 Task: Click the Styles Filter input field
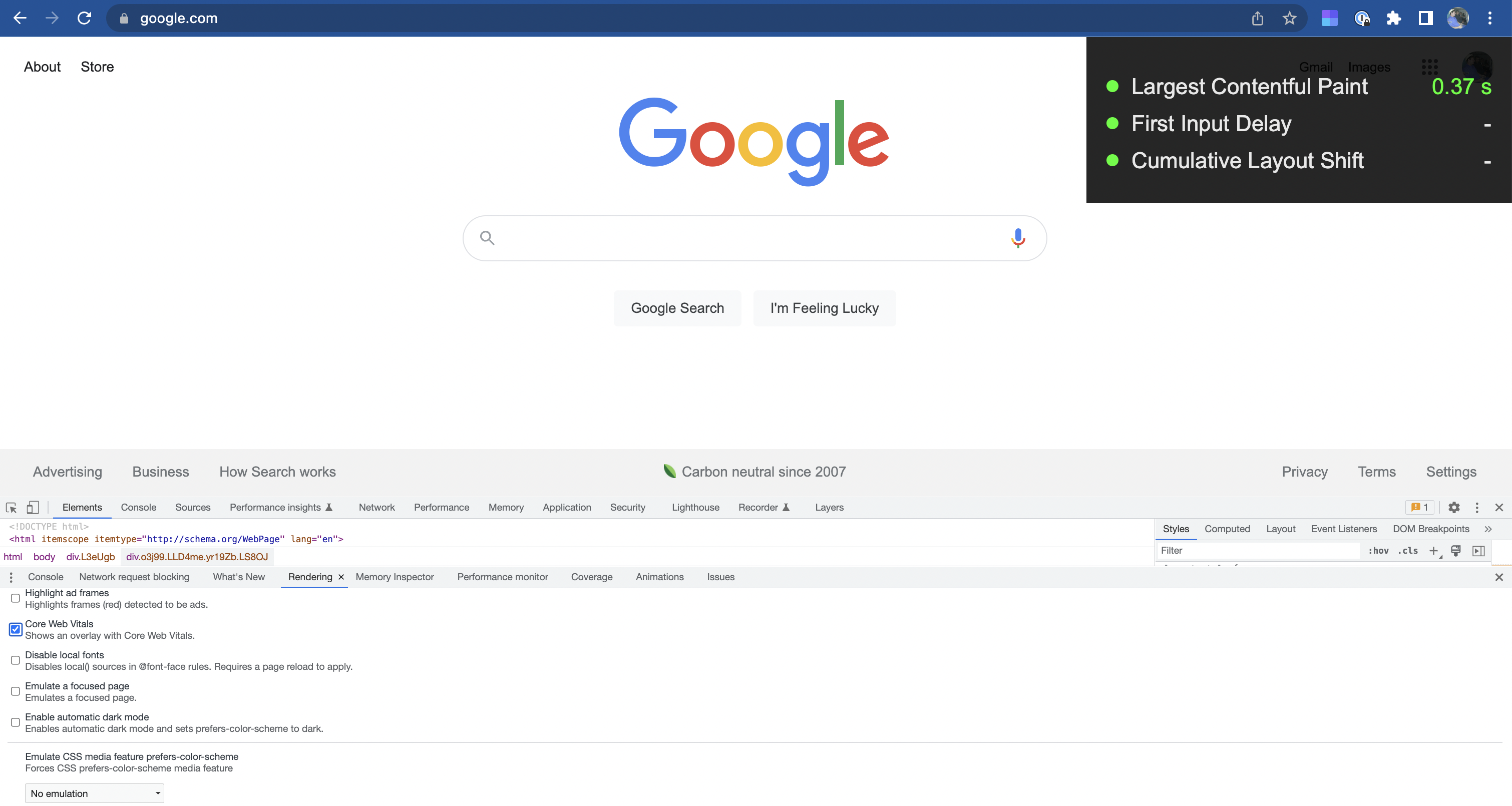pyautogui.click(x=1256, y=550)
